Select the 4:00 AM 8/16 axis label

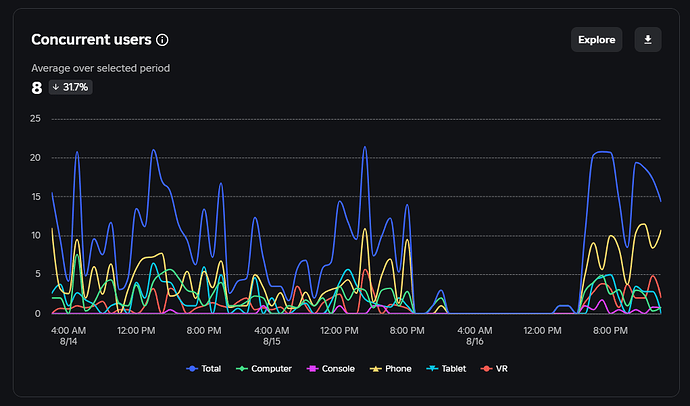[476, 335]
